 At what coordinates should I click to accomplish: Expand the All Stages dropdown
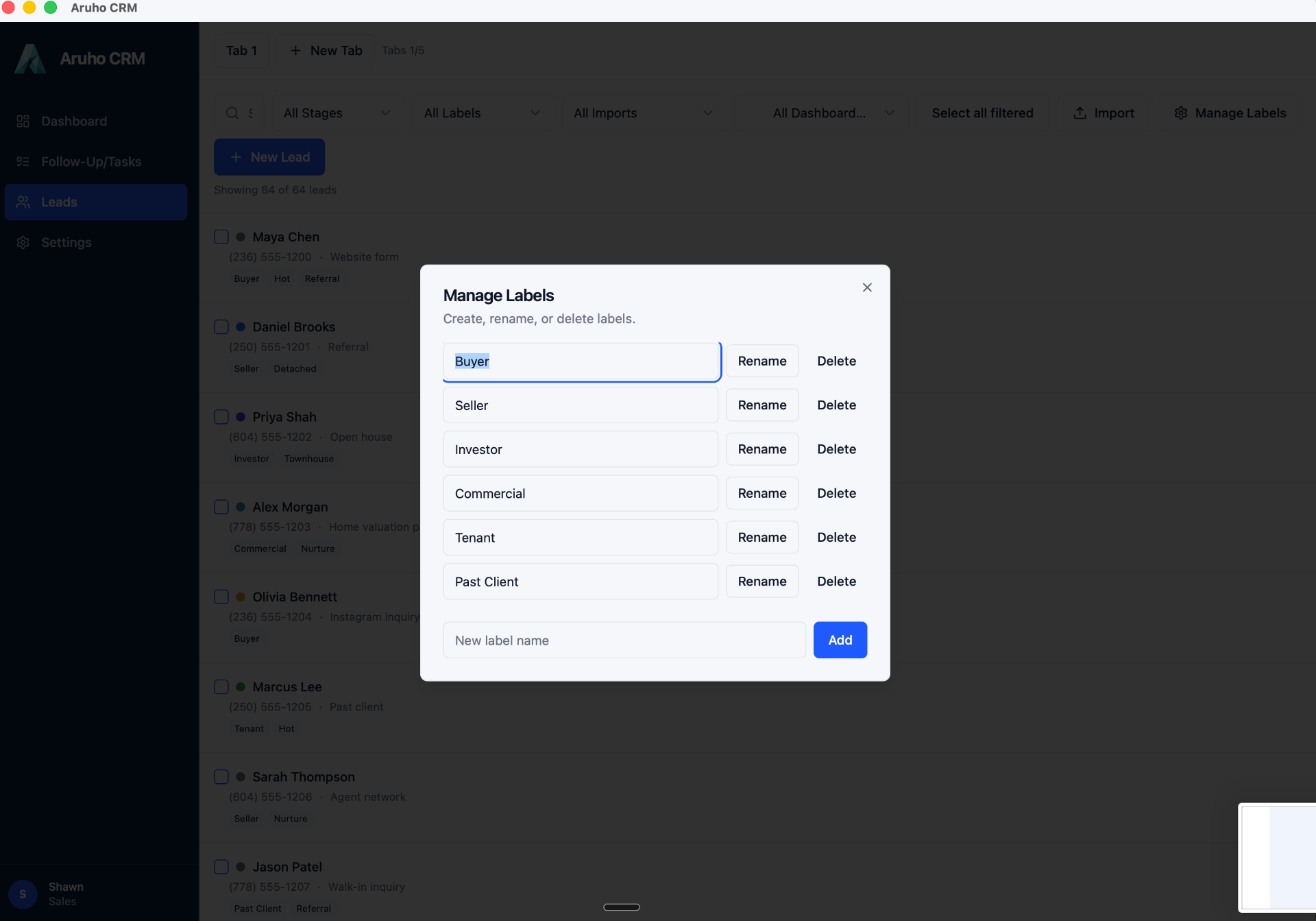337,113
